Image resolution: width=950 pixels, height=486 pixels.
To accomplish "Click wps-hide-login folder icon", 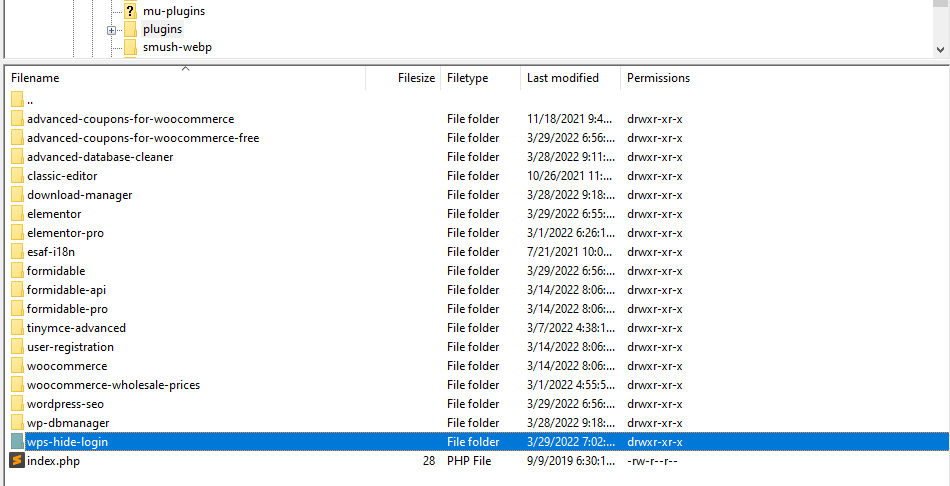I will point(17,442).
